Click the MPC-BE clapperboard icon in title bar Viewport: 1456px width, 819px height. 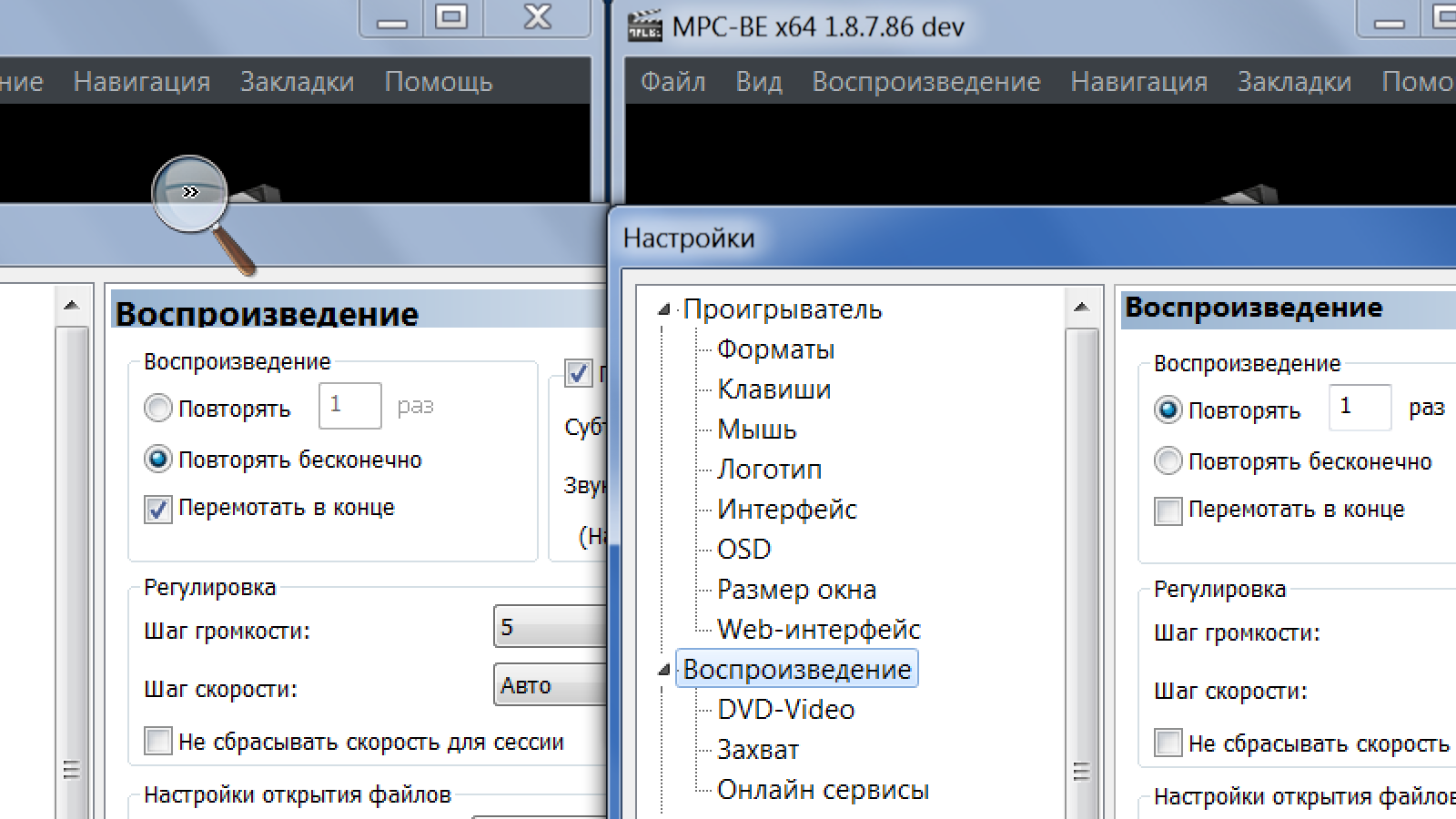(x=644, y=26)
